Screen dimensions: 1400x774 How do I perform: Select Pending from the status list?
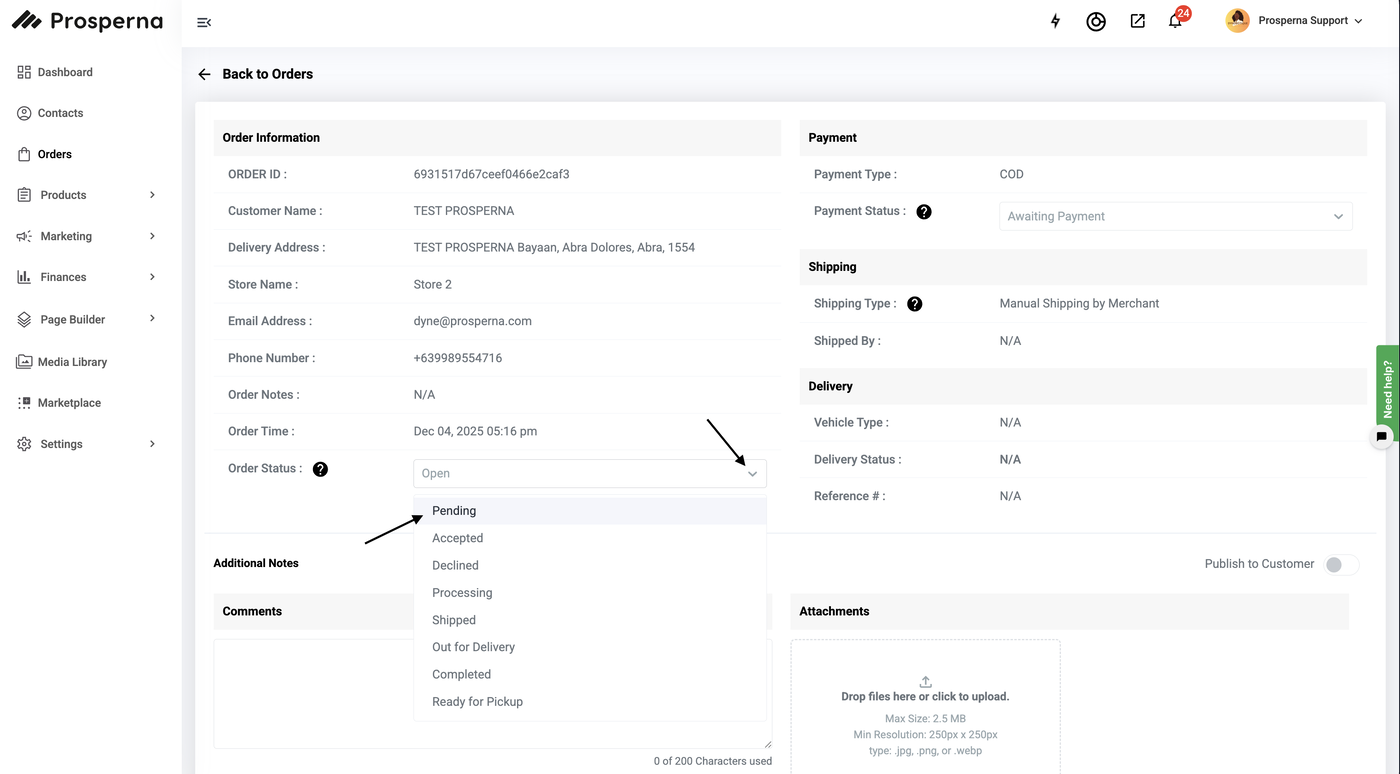click(x=454, y=511)
